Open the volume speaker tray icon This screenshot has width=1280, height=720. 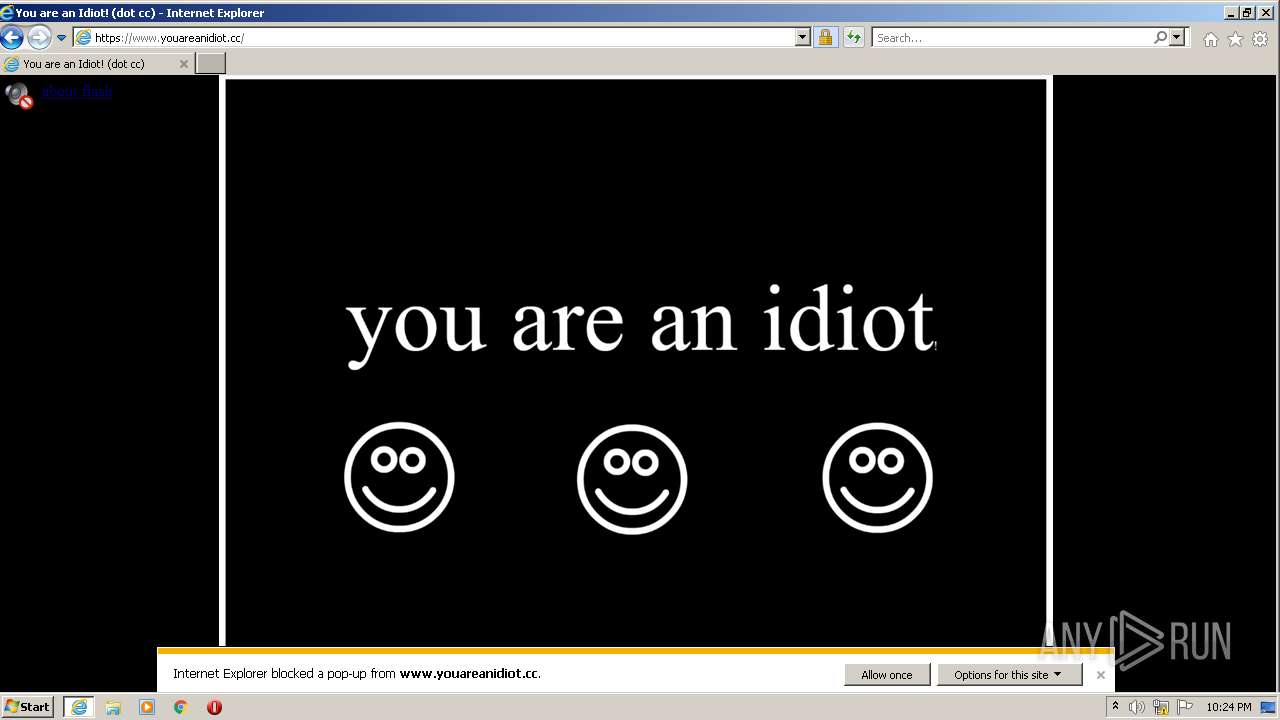point(1137,707)
